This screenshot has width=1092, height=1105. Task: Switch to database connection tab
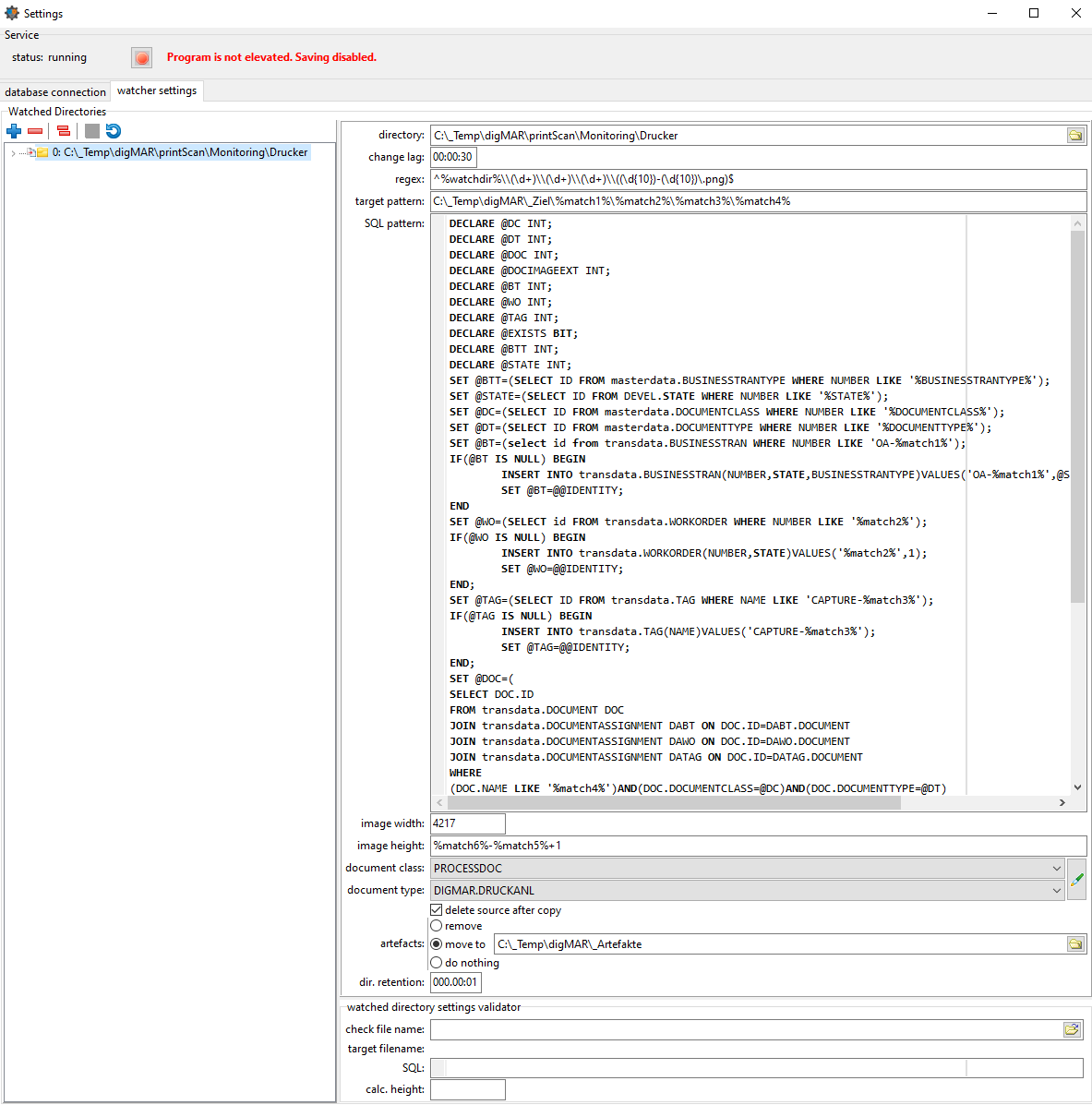point(55,92)
